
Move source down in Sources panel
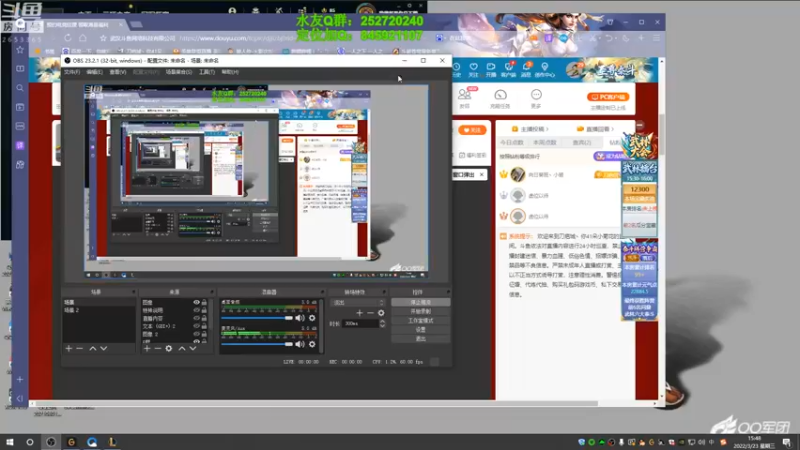193,348
